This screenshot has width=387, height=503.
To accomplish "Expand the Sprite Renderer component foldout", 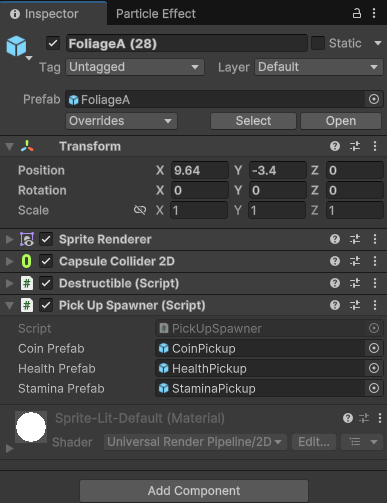I will (x=10, y=239).
